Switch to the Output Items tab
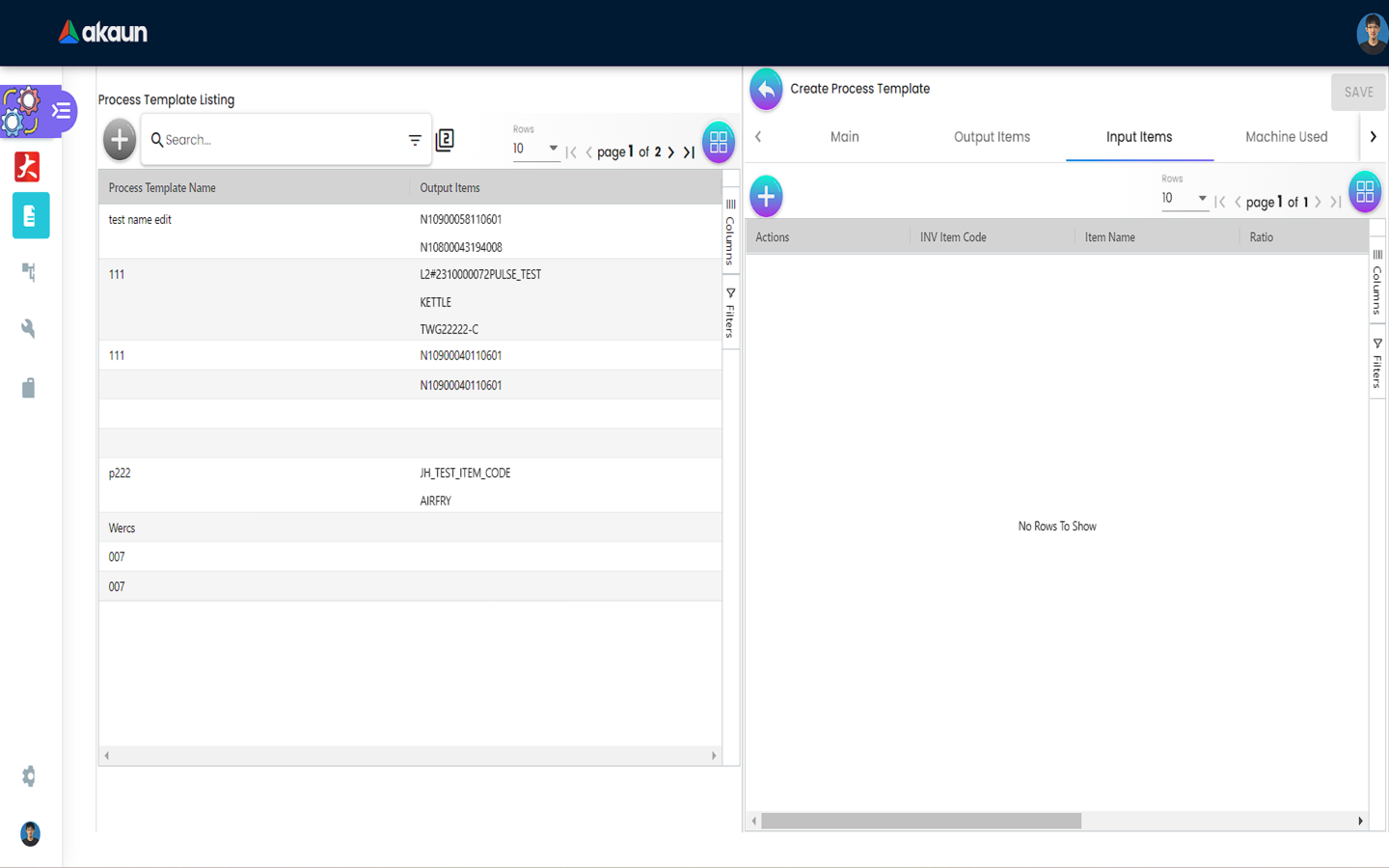The image size is (1389, 868). [x=992, y=137]
